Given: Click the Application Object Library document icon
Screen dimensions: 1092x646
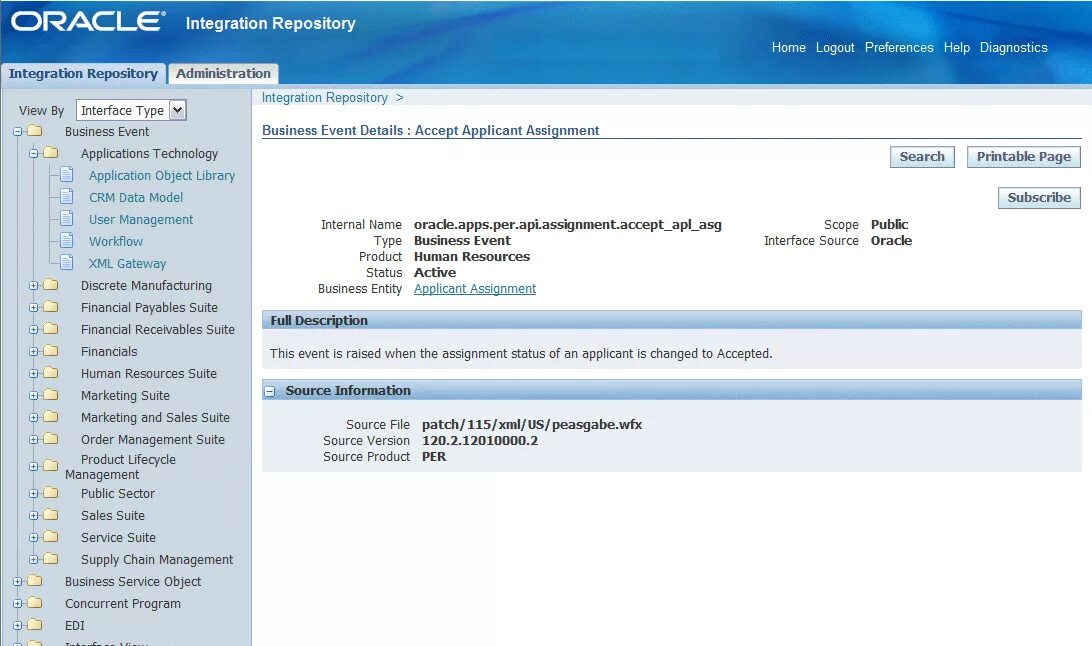Looking at the screenshot, I should coord(67,174).
